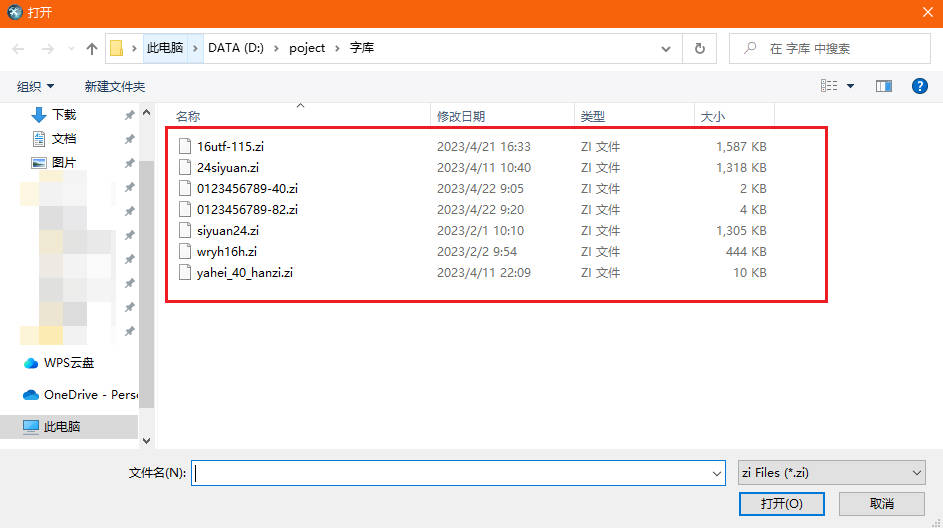Click the 打开(O) button
Screen dimensions: 943x528
pyautogui.click(x=782, y=503)
